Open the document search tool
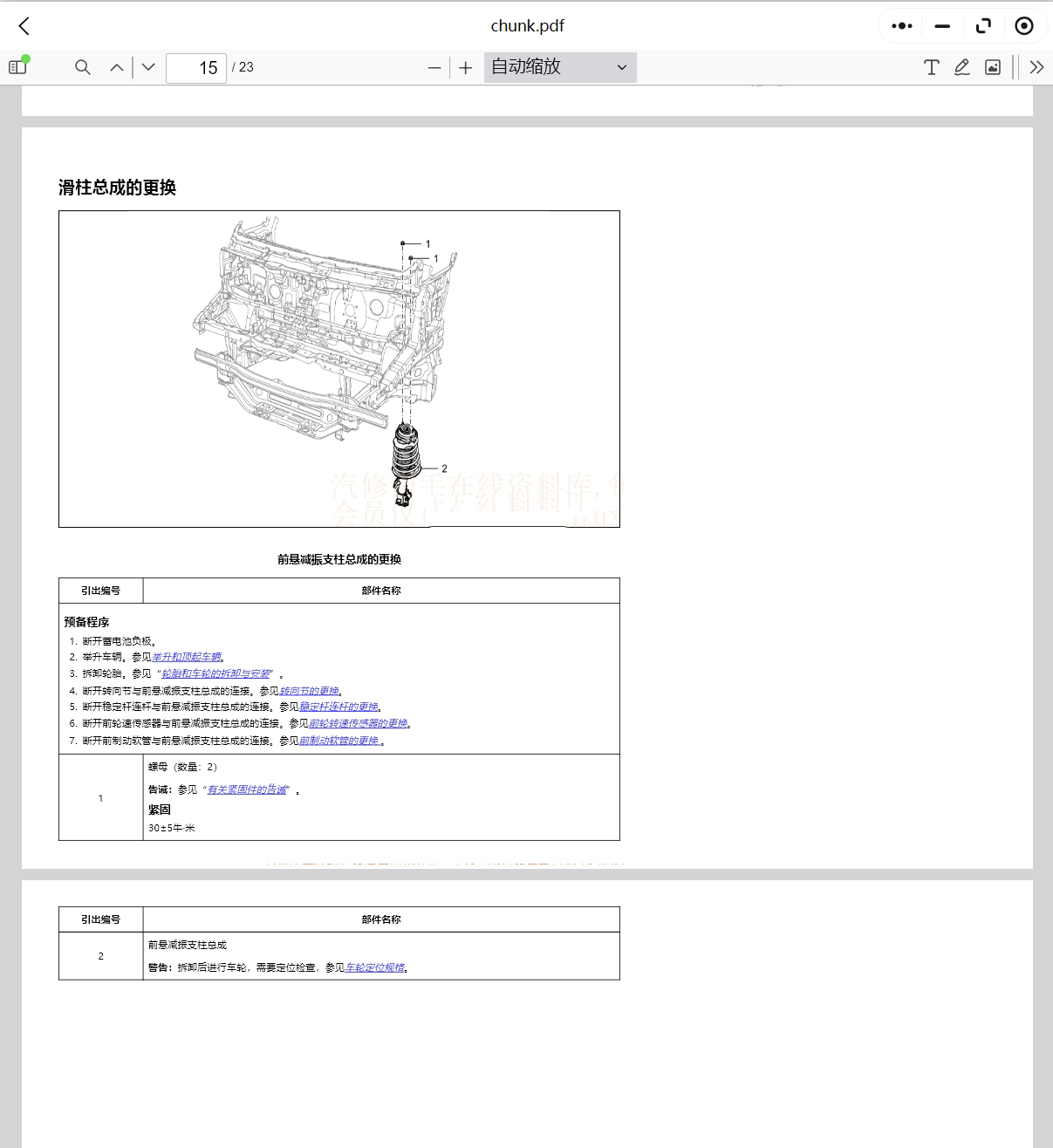The width and height of the screenshot is (1053, 1148). click(82, 67)
